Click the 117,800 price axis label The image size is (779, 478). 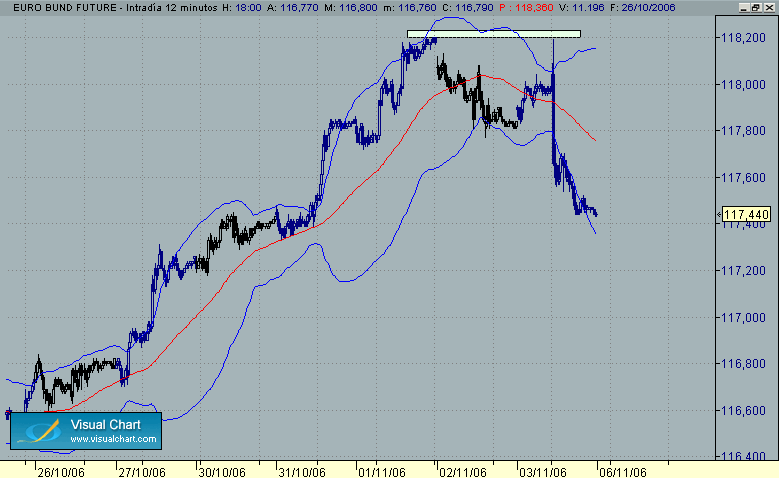point(743,131)
